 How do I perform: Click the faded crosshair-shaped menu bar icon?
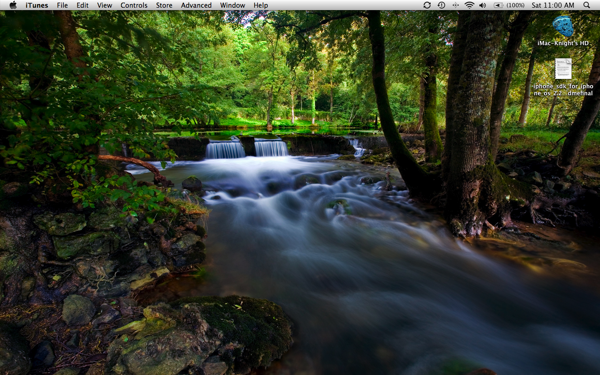[455, 5]
